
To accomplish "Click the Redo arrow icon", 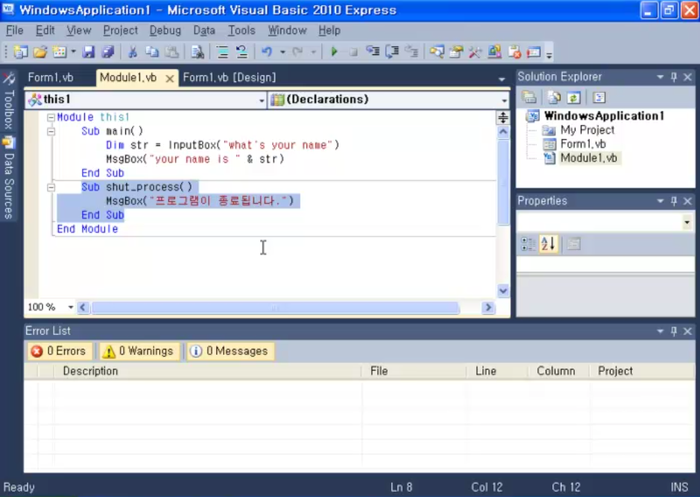I will coord(297,52).
